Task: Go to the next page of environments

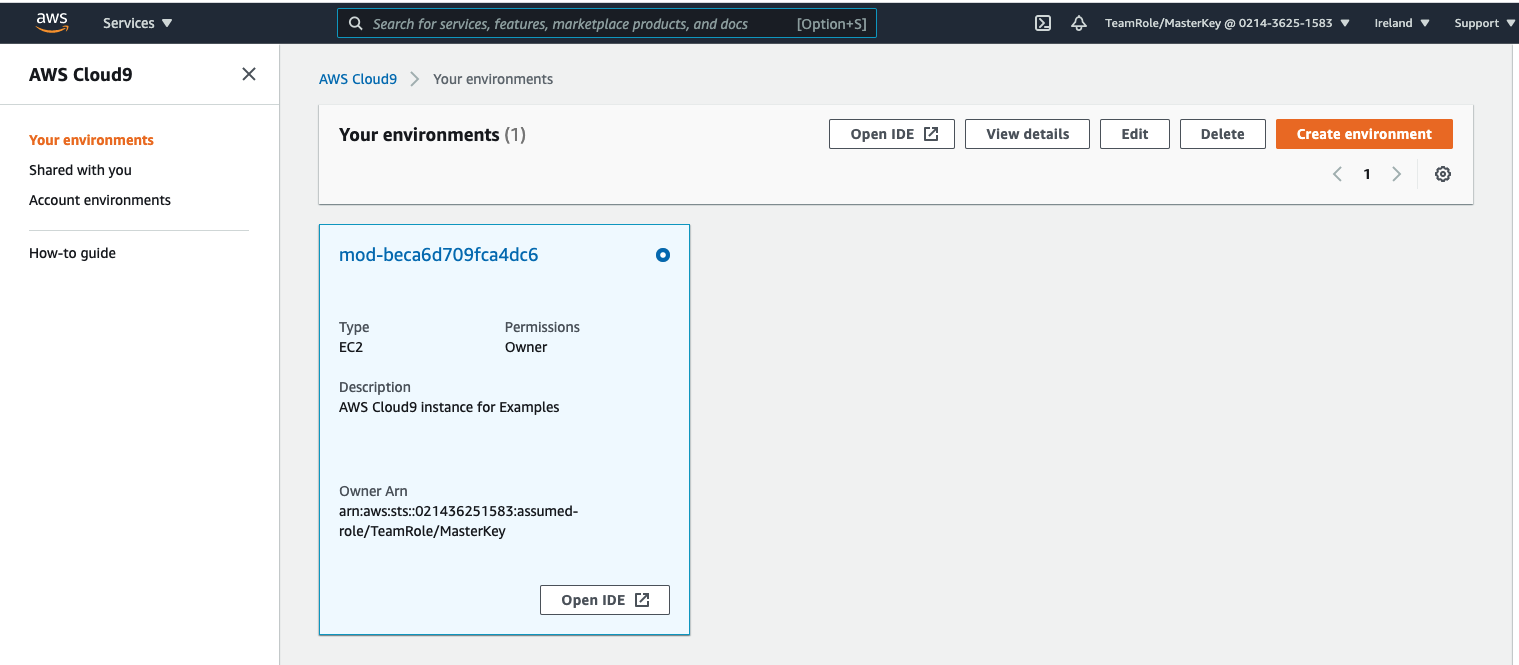Action: click(x=1397, y=174)
